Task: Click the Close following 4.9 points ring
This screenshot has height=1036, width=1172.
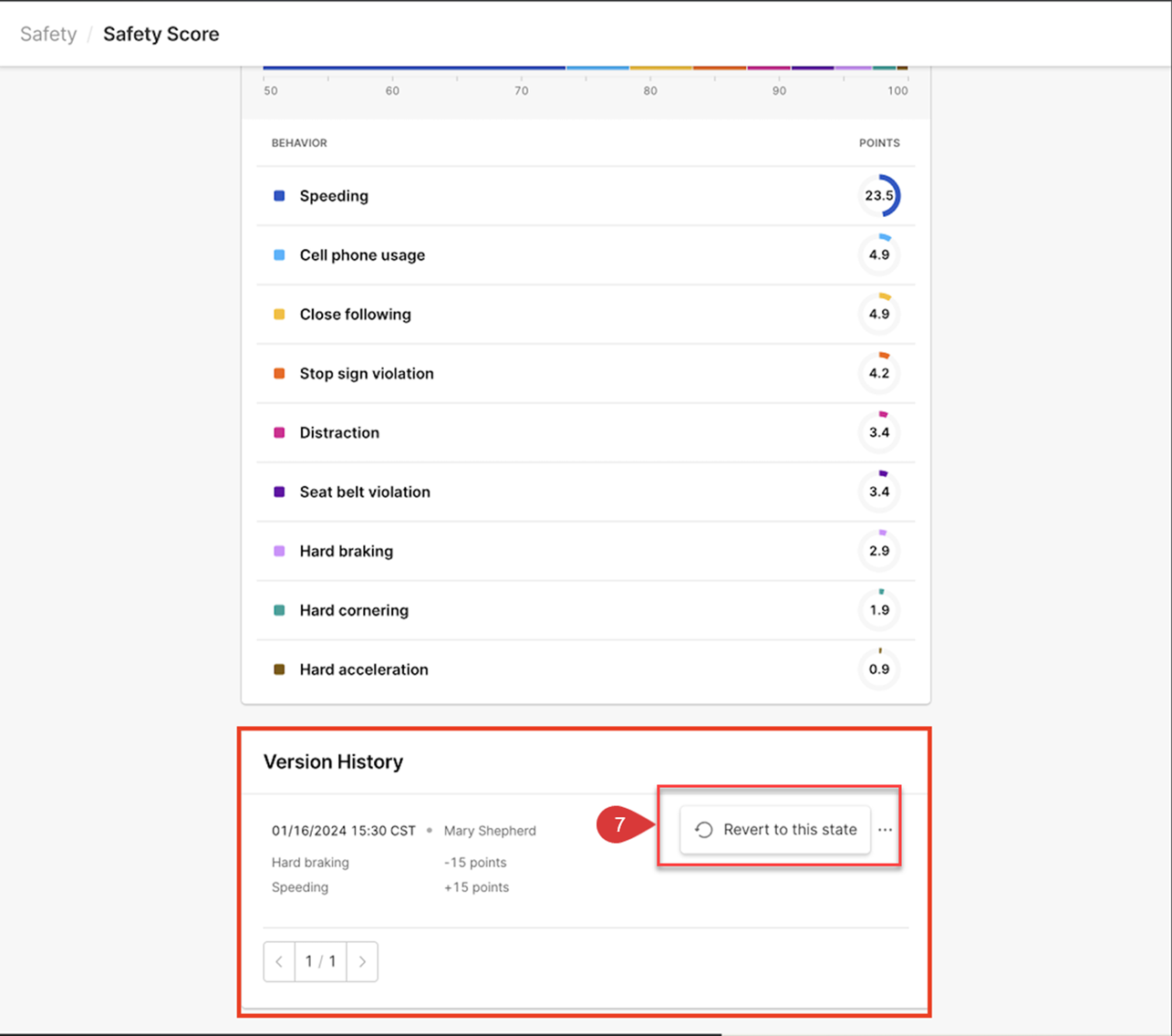Action: click(879, 314)
